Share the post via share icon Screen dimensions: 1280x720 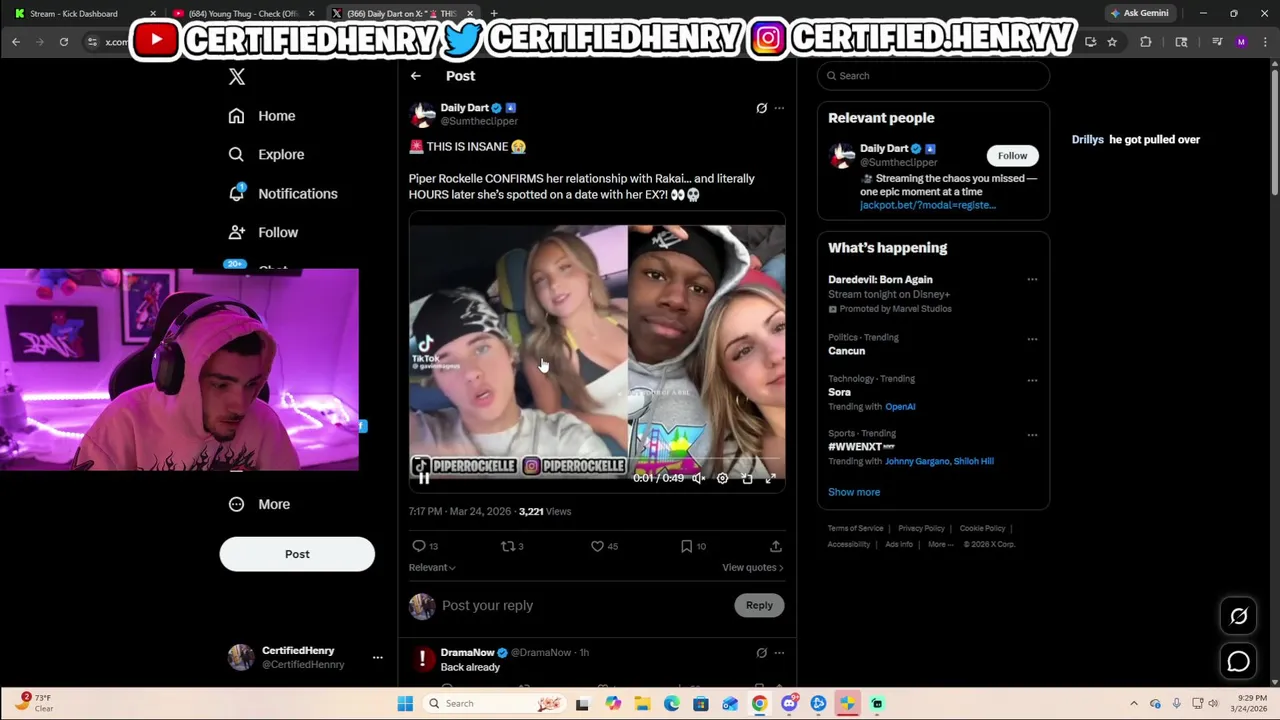coord(775,546)
